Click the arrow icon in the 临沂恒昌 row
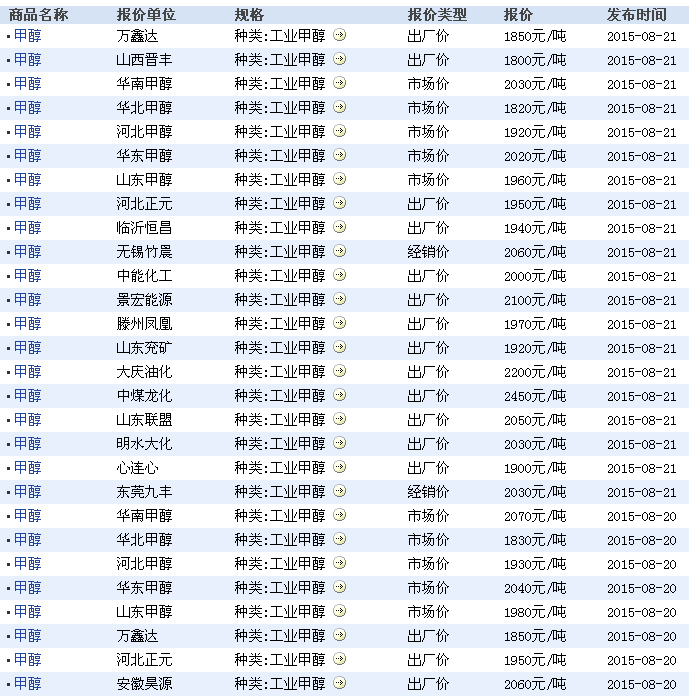This screenshot has width=689, height=700. (339, 227)
